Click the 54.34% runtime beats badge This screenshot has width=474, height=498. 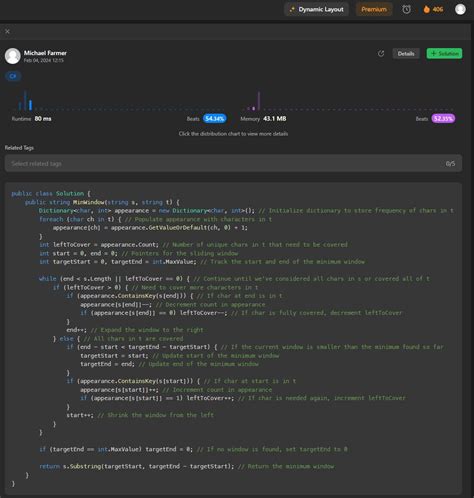pyautogui.click(x=215, y=119)
